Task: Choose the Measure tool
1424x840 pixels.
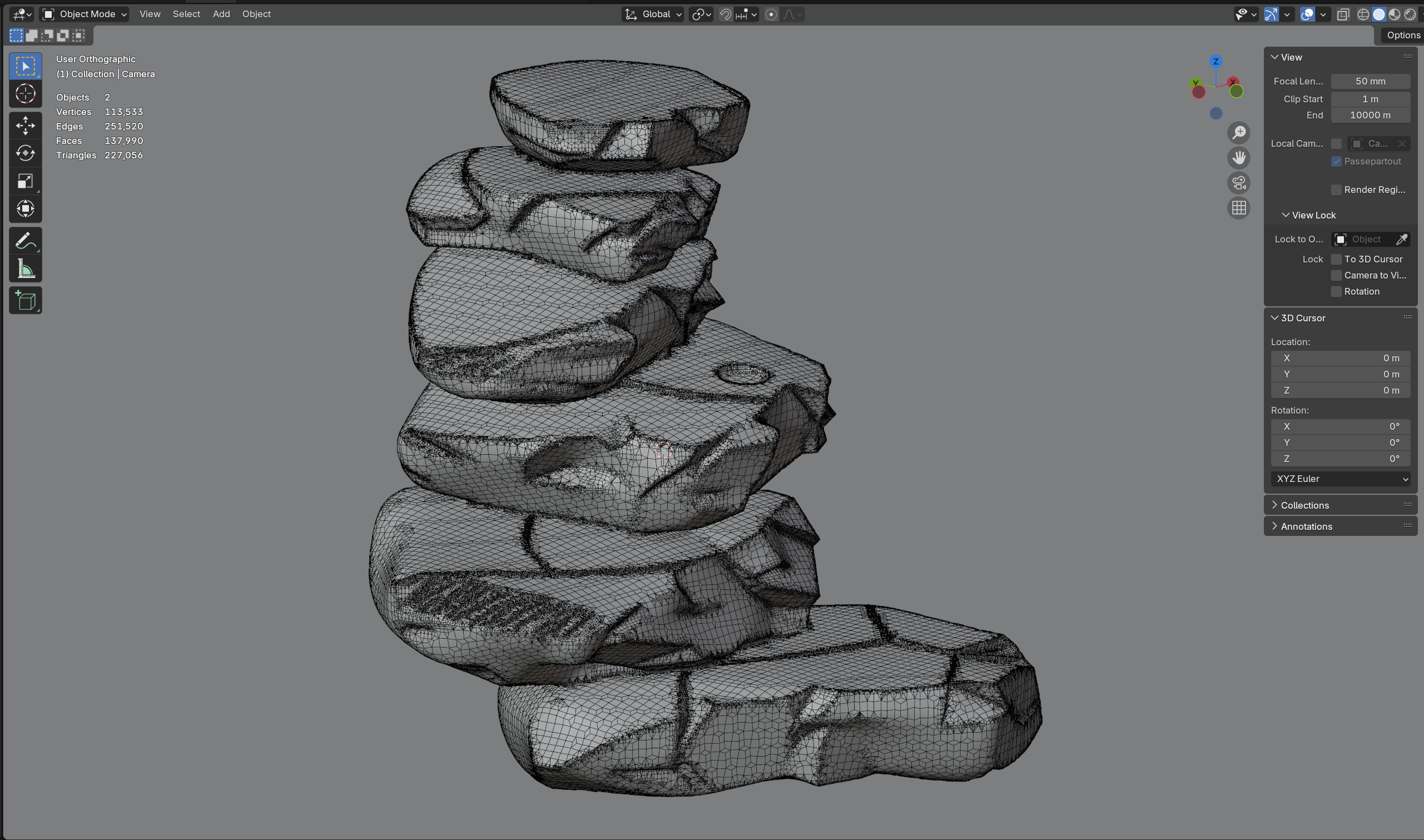Action: click(25, 270)
